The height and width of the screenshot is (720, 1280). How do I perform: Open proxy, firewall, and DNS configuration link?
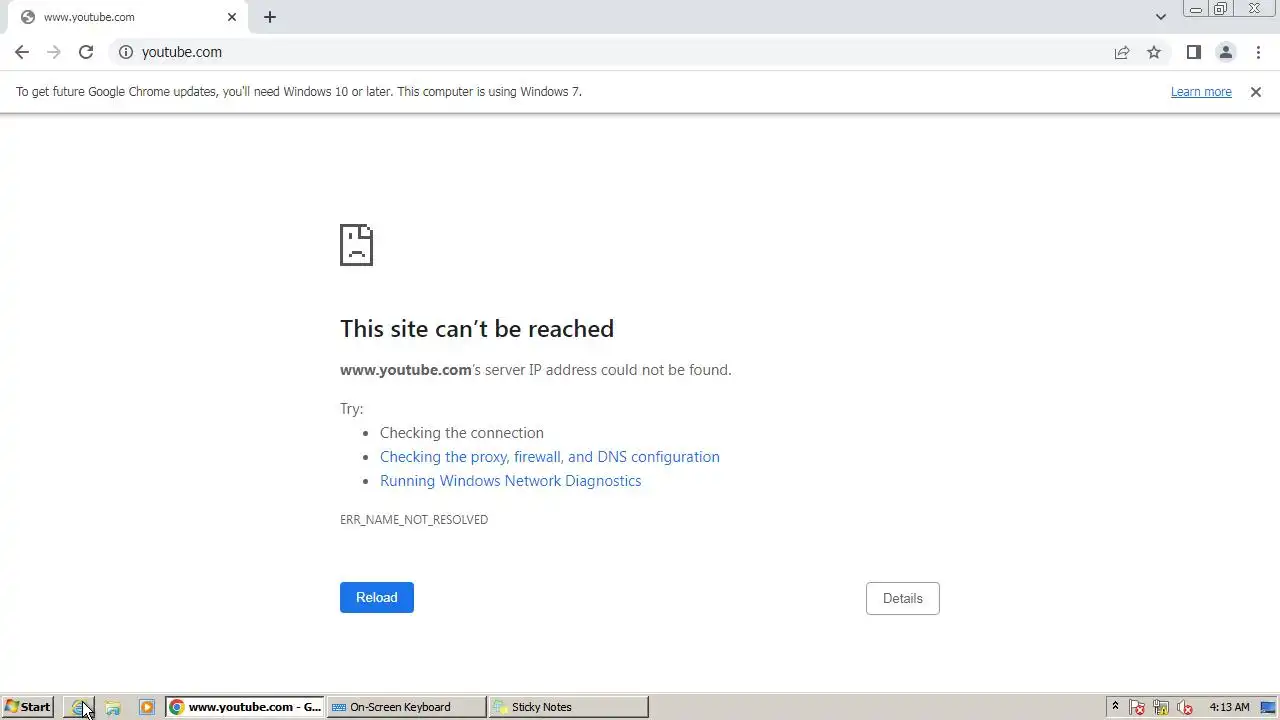coord(550,457)
